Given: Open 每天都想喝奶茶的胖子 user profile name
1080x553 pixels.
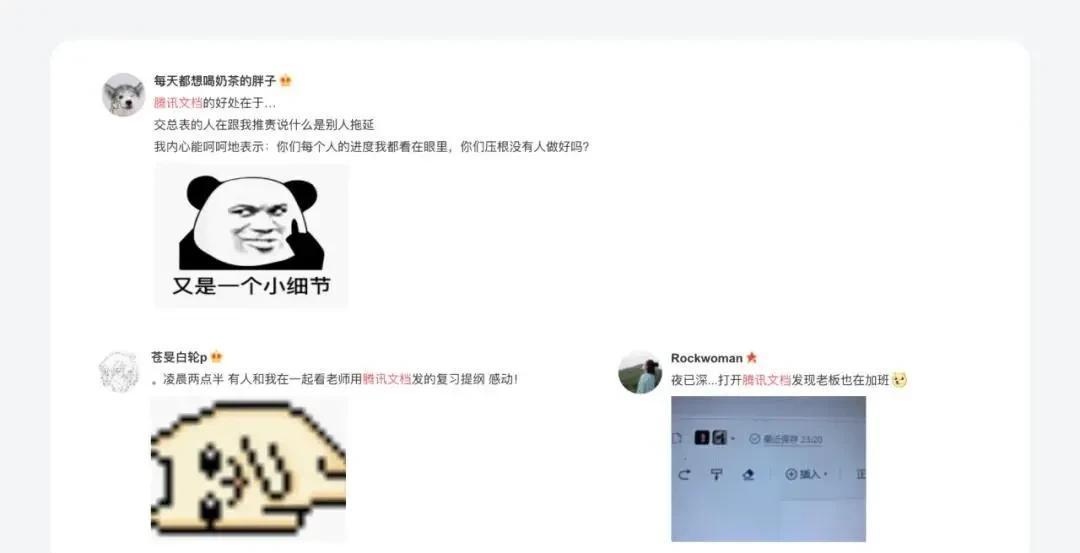Looking at the screenshot, I should tap(215, 81).
